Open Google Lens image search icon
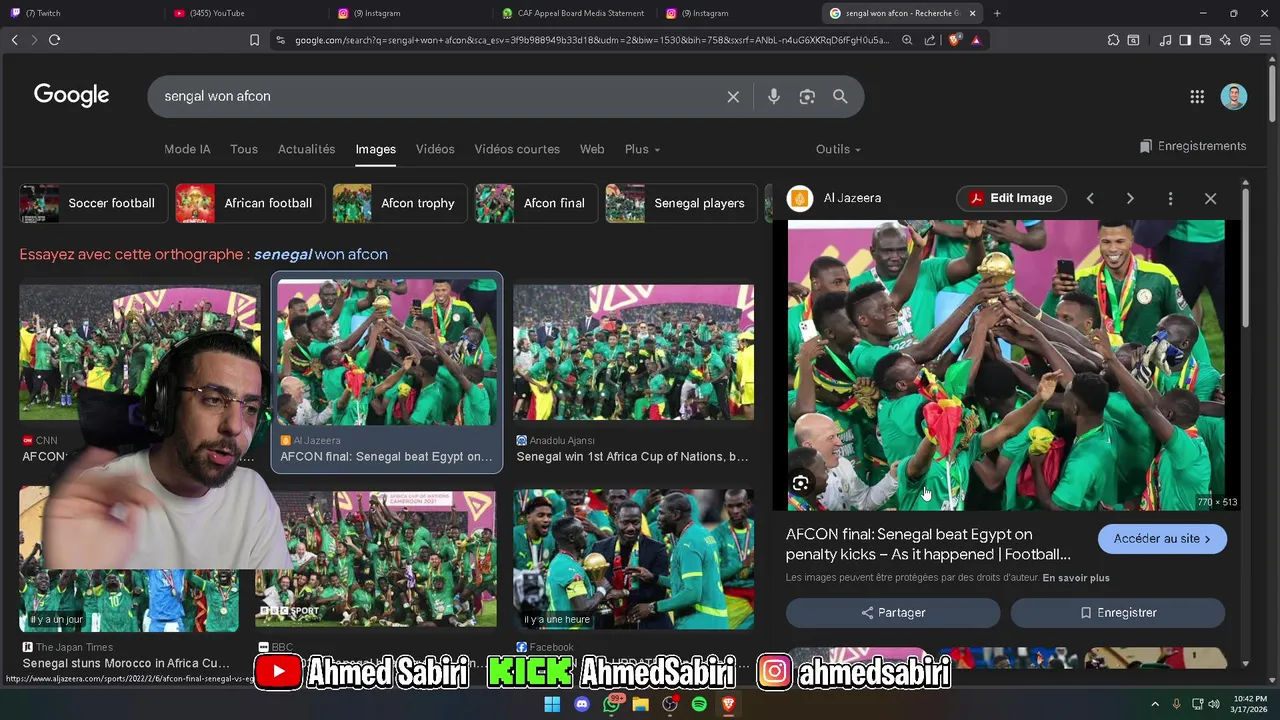1280x720 pixels. tap(807, 97)
